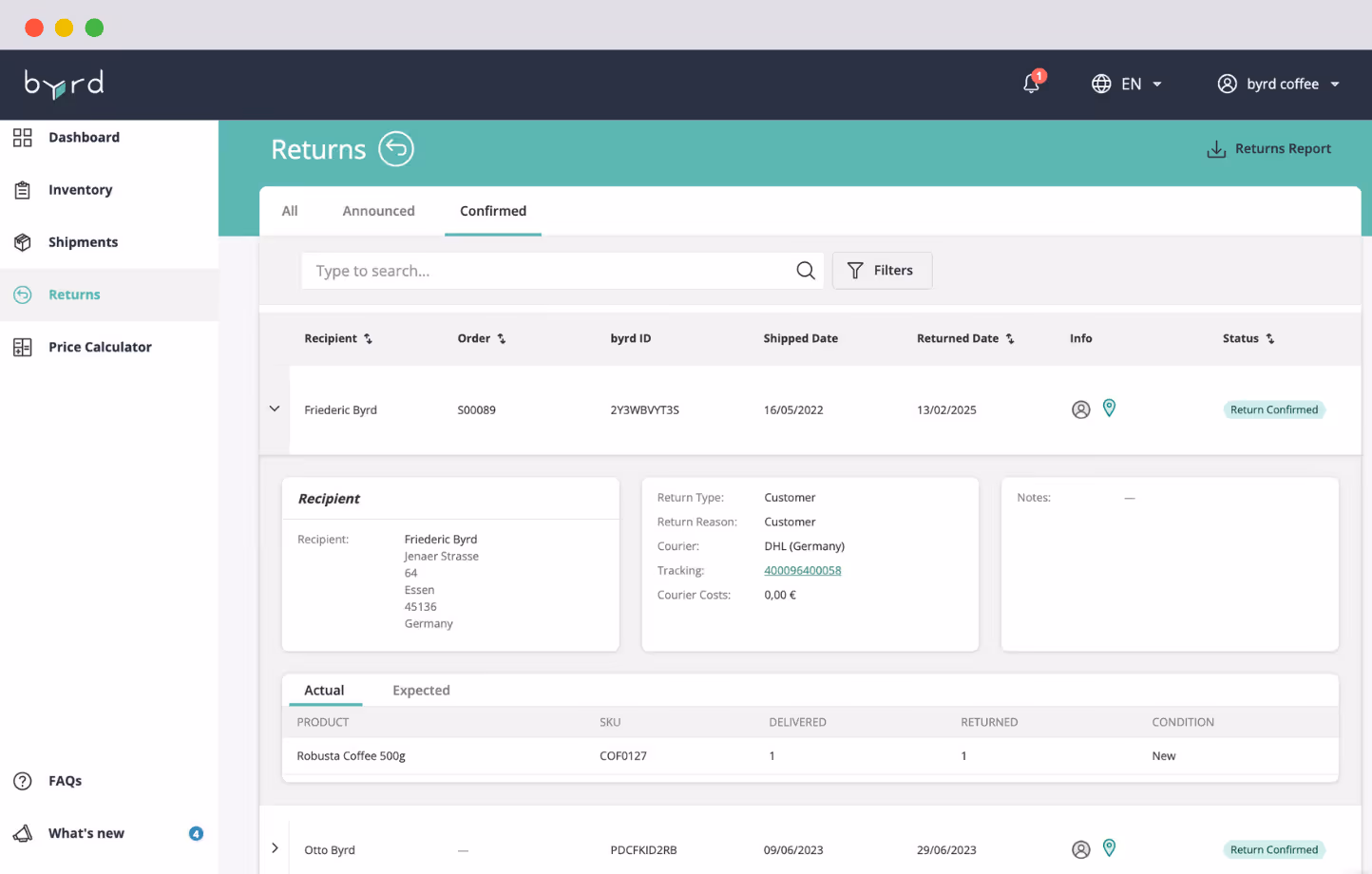The height and width of the screenshot is (874, 1372).
Task: Toggle sorting on the Returned Date column
Action: 1010,338
